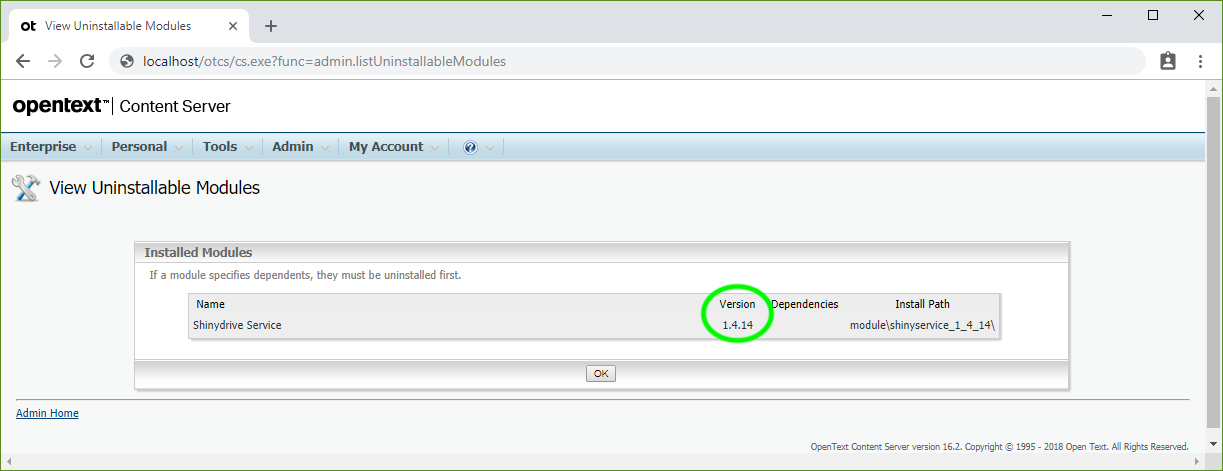Click the browser forward arrow

55,61
